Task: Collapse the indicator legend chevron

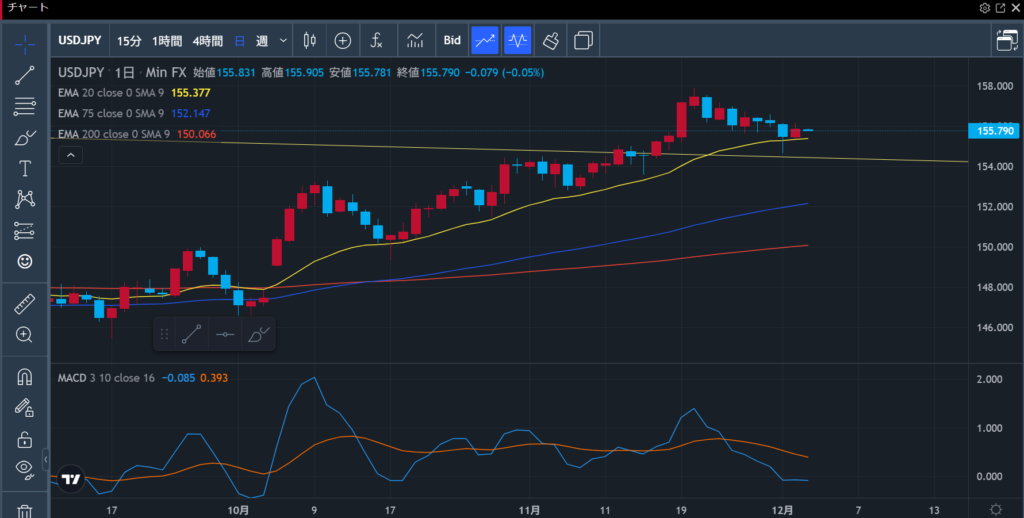Action: pyautogui.click(x=70, y=155)
